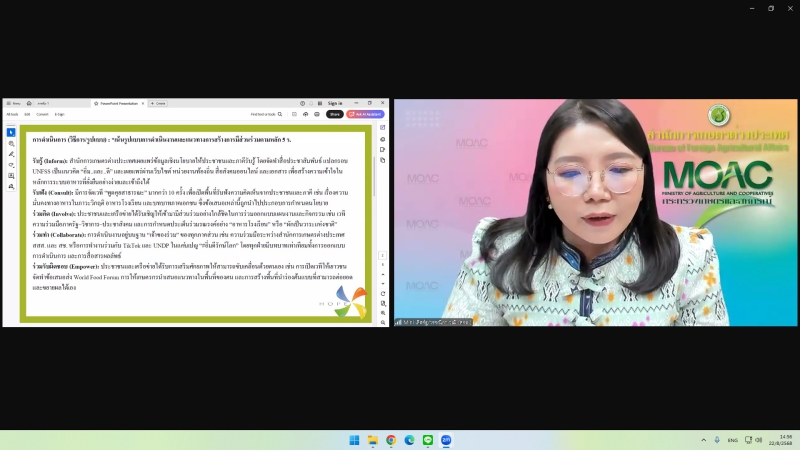Choose the highlighter pen tool
This screenshot has height=450, width=800.
[x=11, y=154]
